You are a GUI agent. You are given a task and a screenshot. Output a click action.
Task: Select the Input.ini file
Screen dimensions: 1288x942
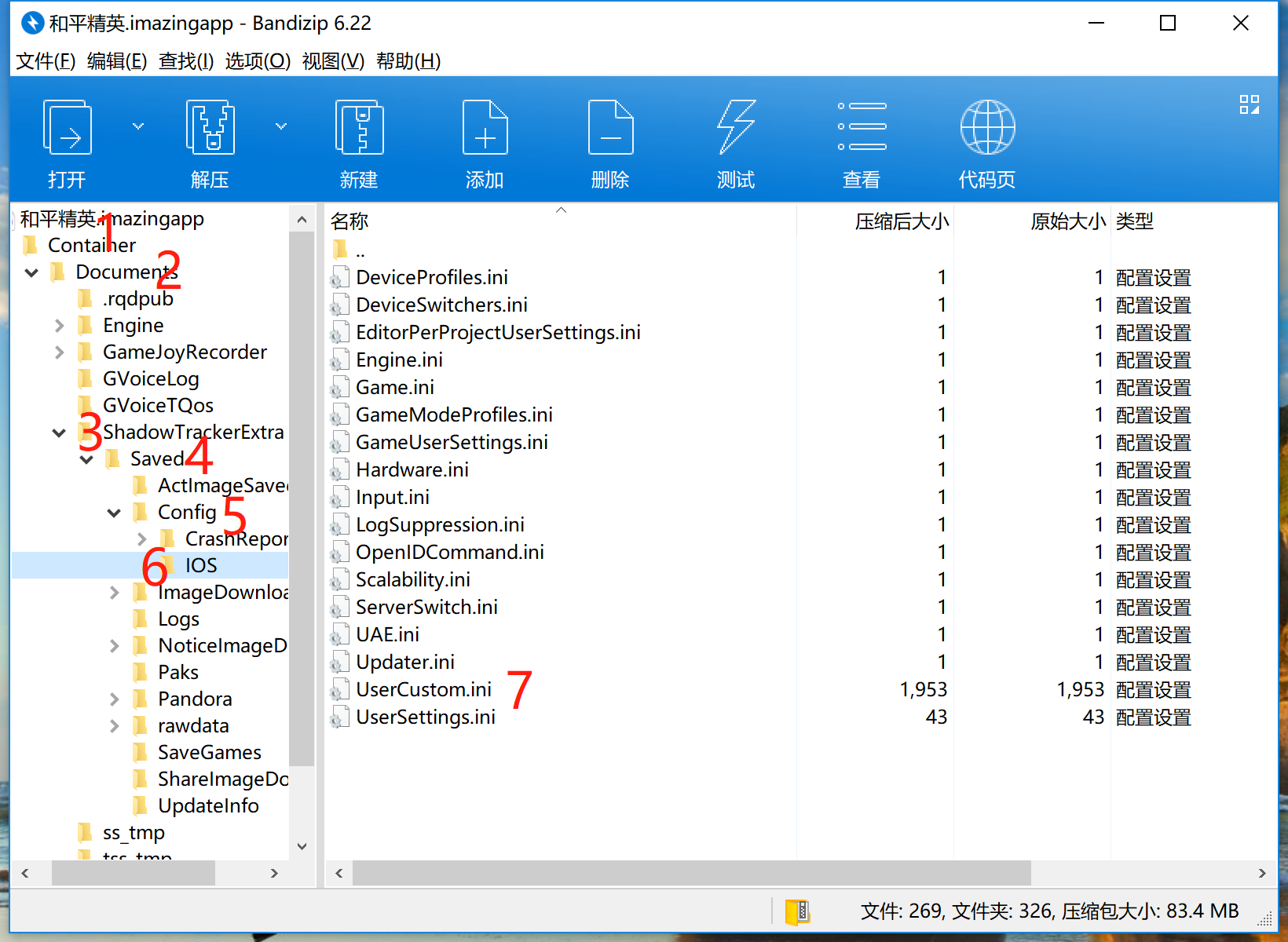coord(392,498)
